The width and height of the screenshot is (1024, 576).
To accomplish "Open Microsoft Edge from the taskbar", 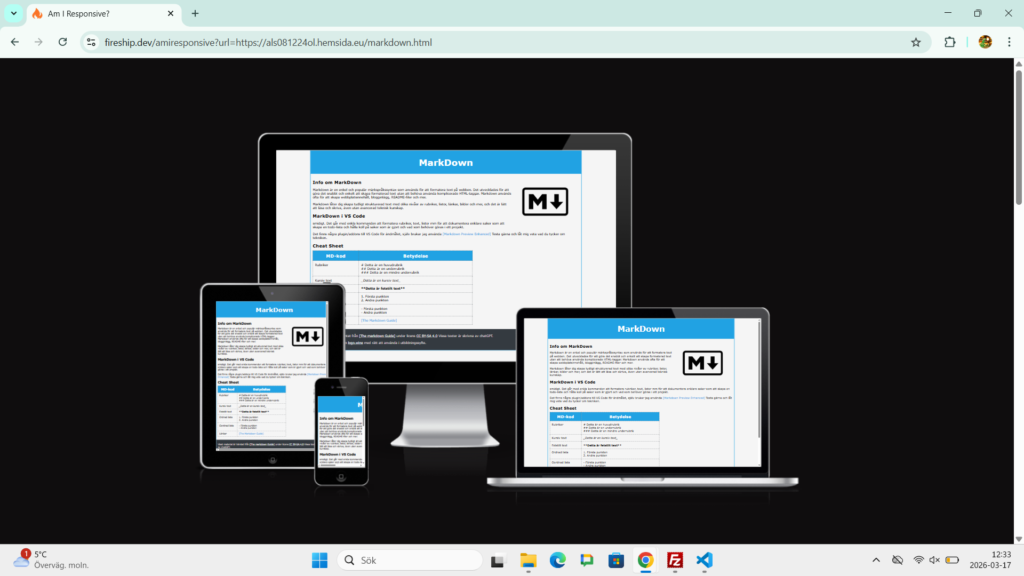I will [x=557, y=560].
